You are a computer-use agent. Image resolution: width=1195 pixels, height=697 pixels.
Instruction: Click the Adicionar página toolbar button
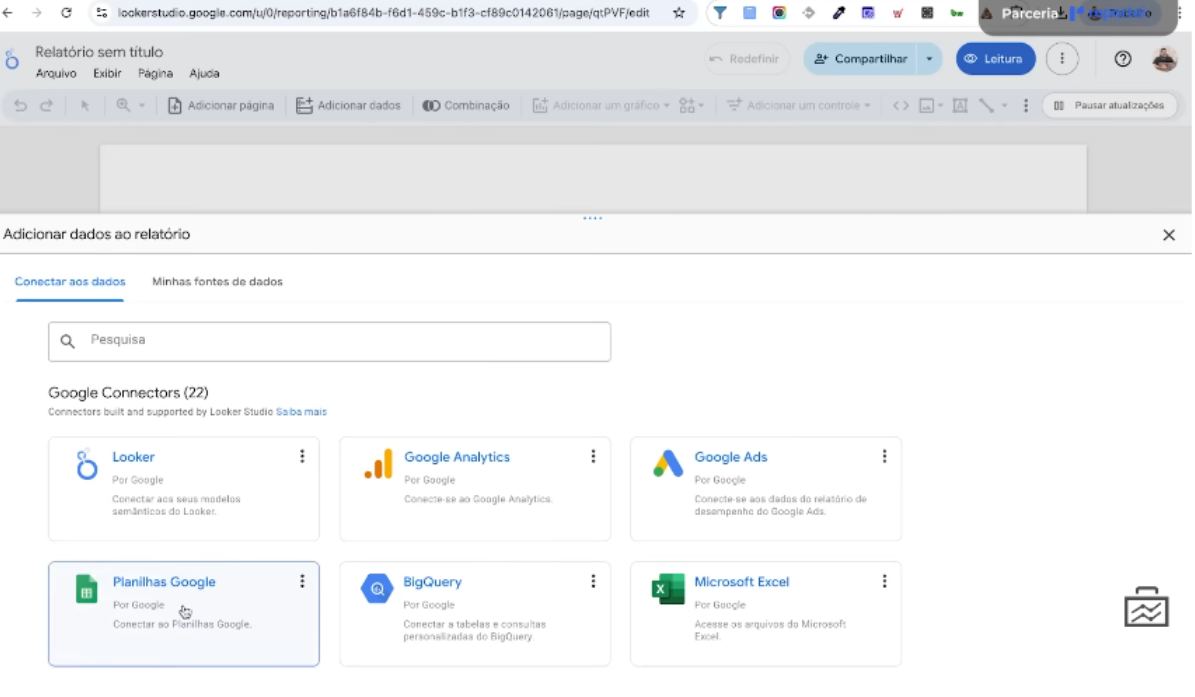coord(220,106)
